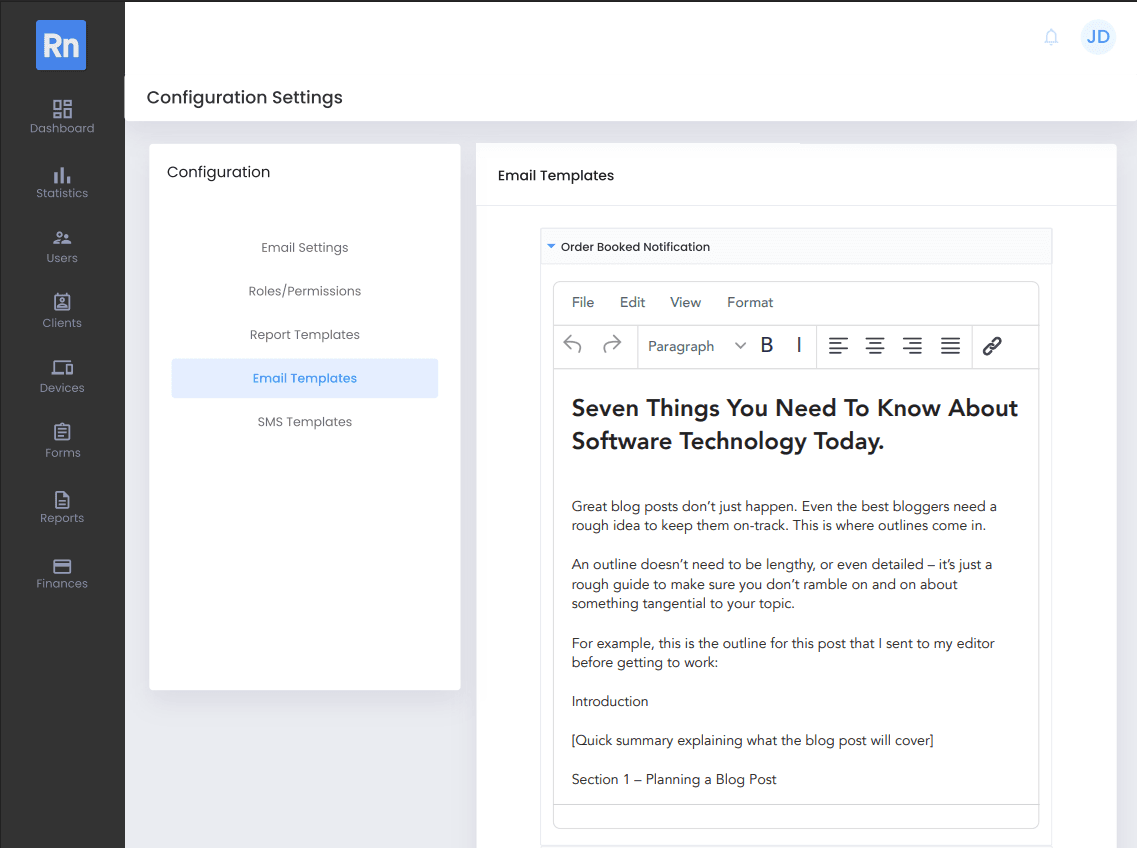Click the redo arrow in editor toolbar
The image size is (1137, 848).
(612, 345)
